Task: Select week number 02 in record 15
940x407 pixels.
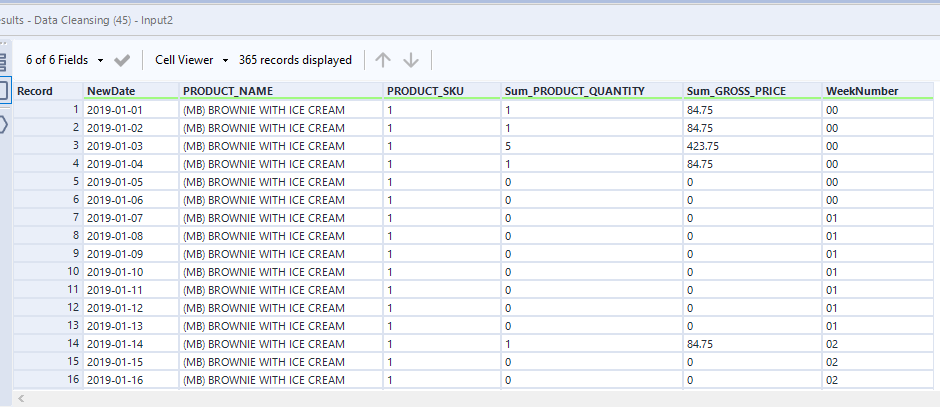Action: pyautogui.click(x=878, y=361)
